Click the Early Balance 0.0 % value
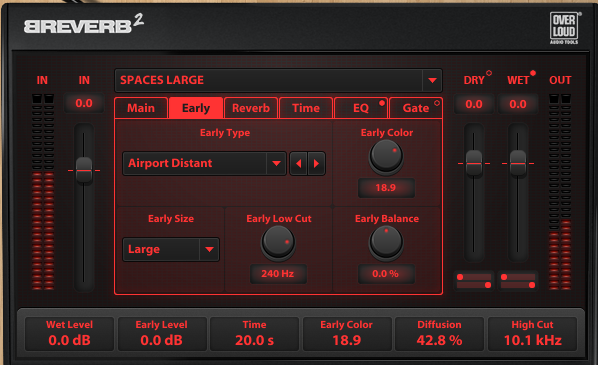The width and height of the screenshot is (598, 365). [x=386, y=274]
